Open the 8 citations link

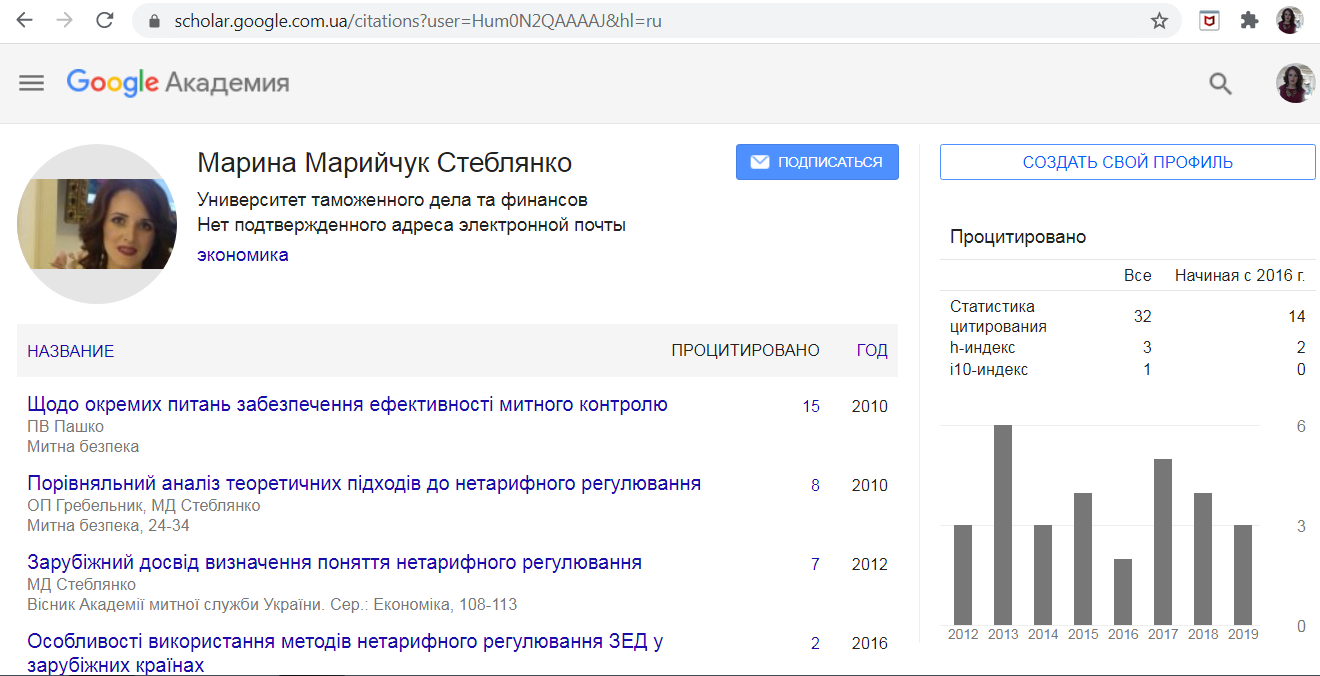pos(815,485)
